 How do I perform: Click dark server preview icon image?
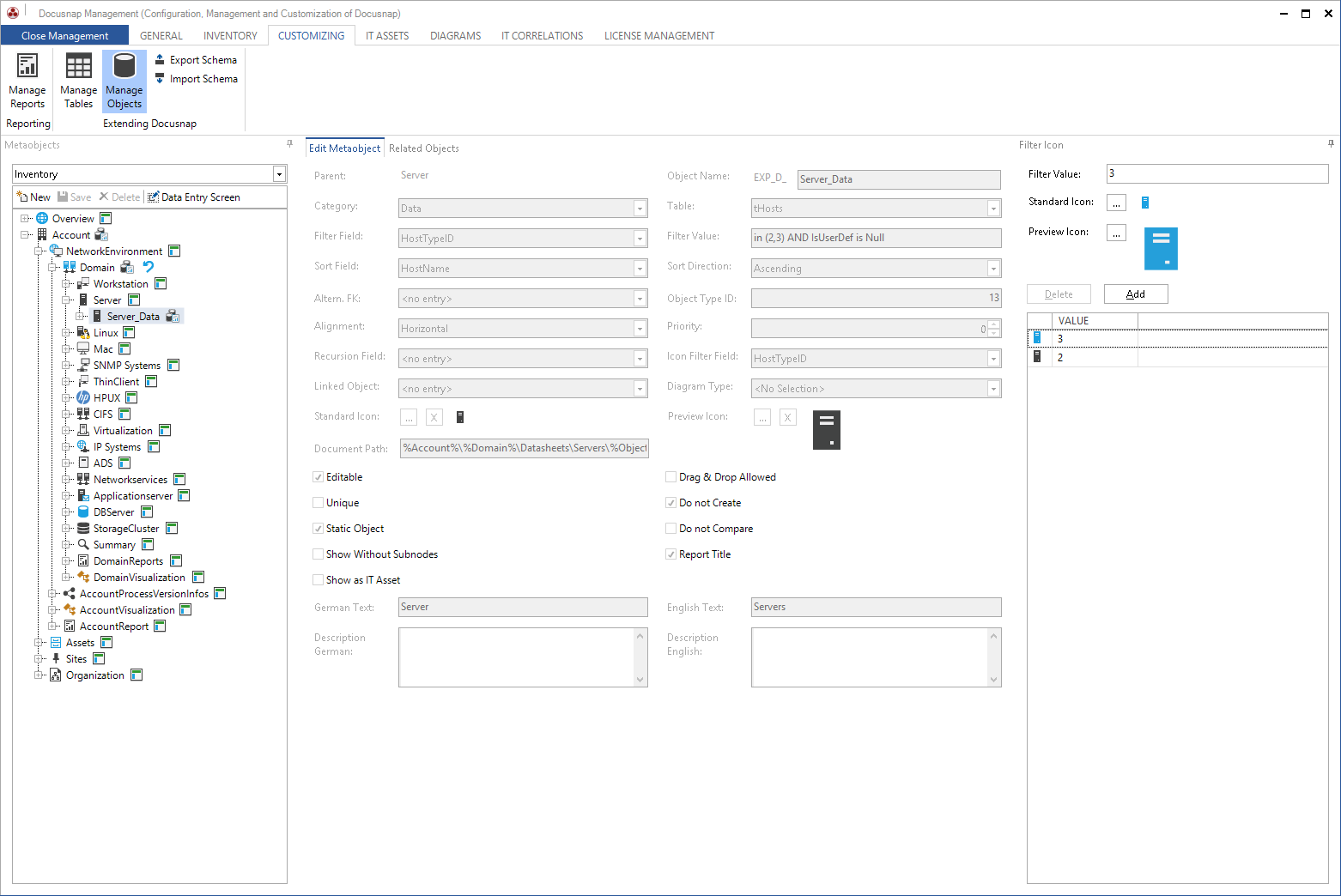827,430
